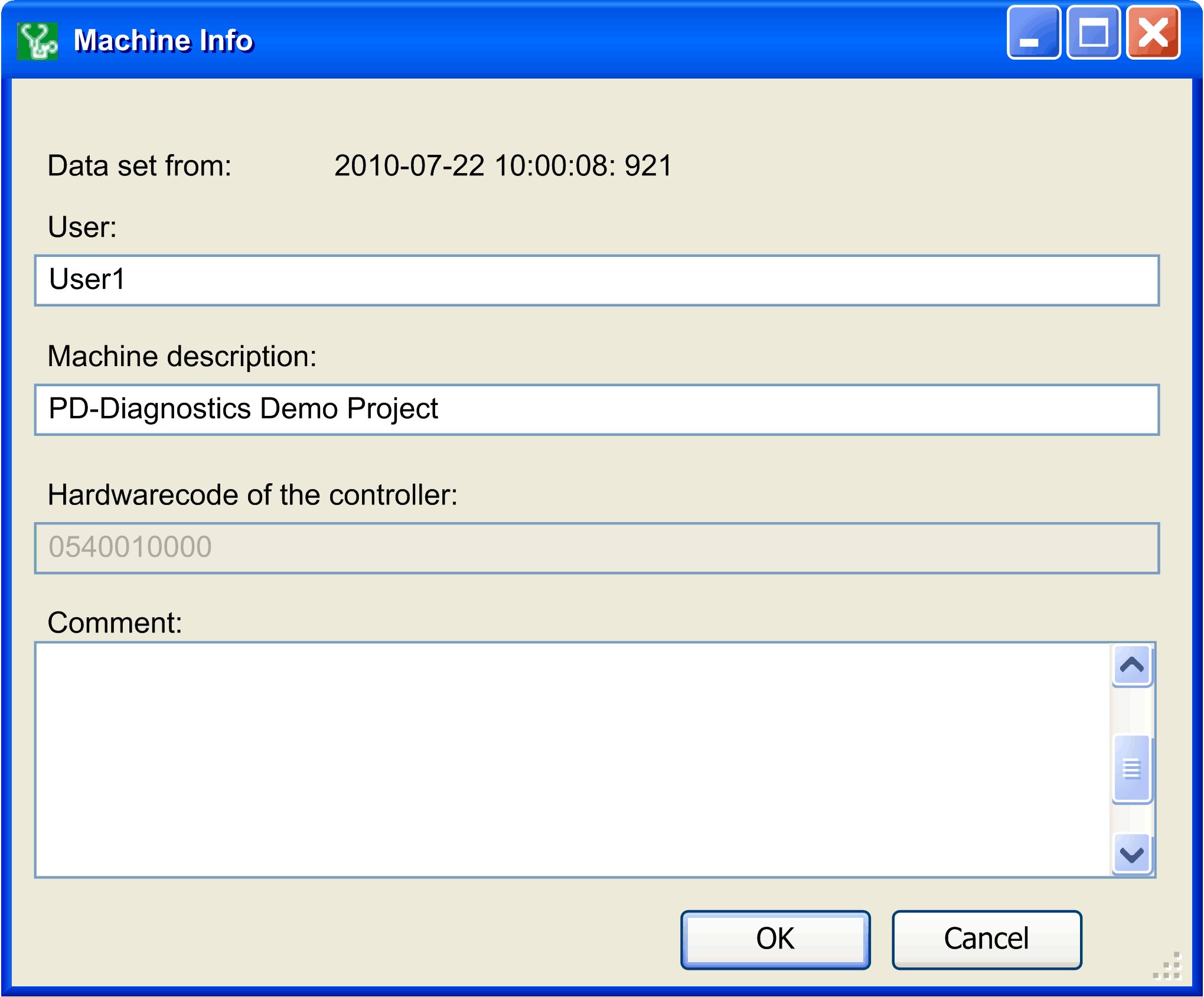Image resolution: width=1204 pixels, height=997 pixels.
Task: Click the Machine Info stethoscope app icon
Action: click(x=37, y=41)
